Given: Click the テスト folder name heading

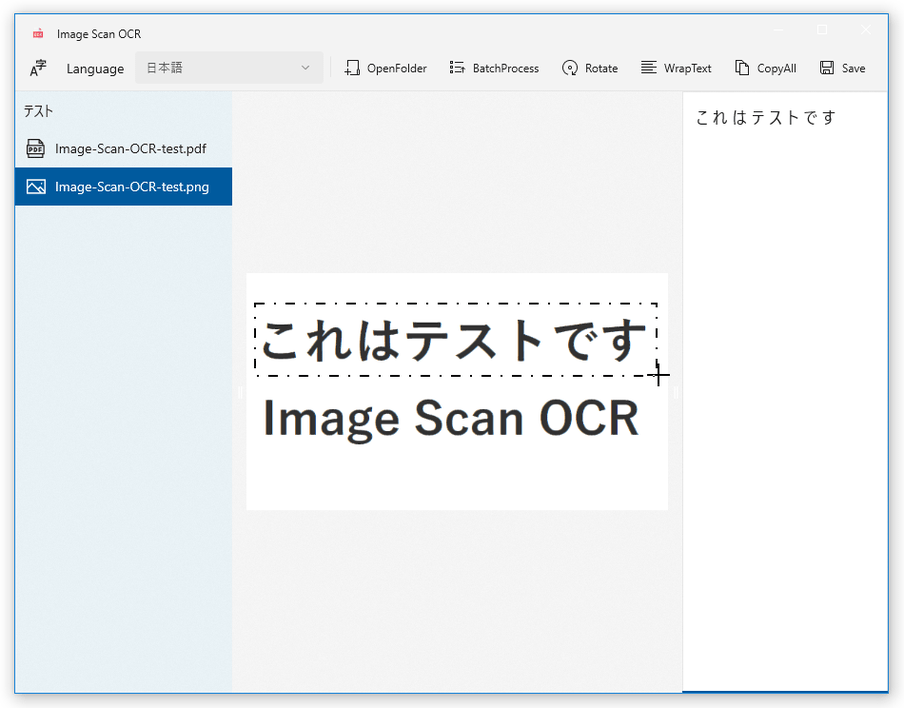Looking at the screenshot, I should tap(39, 111).
